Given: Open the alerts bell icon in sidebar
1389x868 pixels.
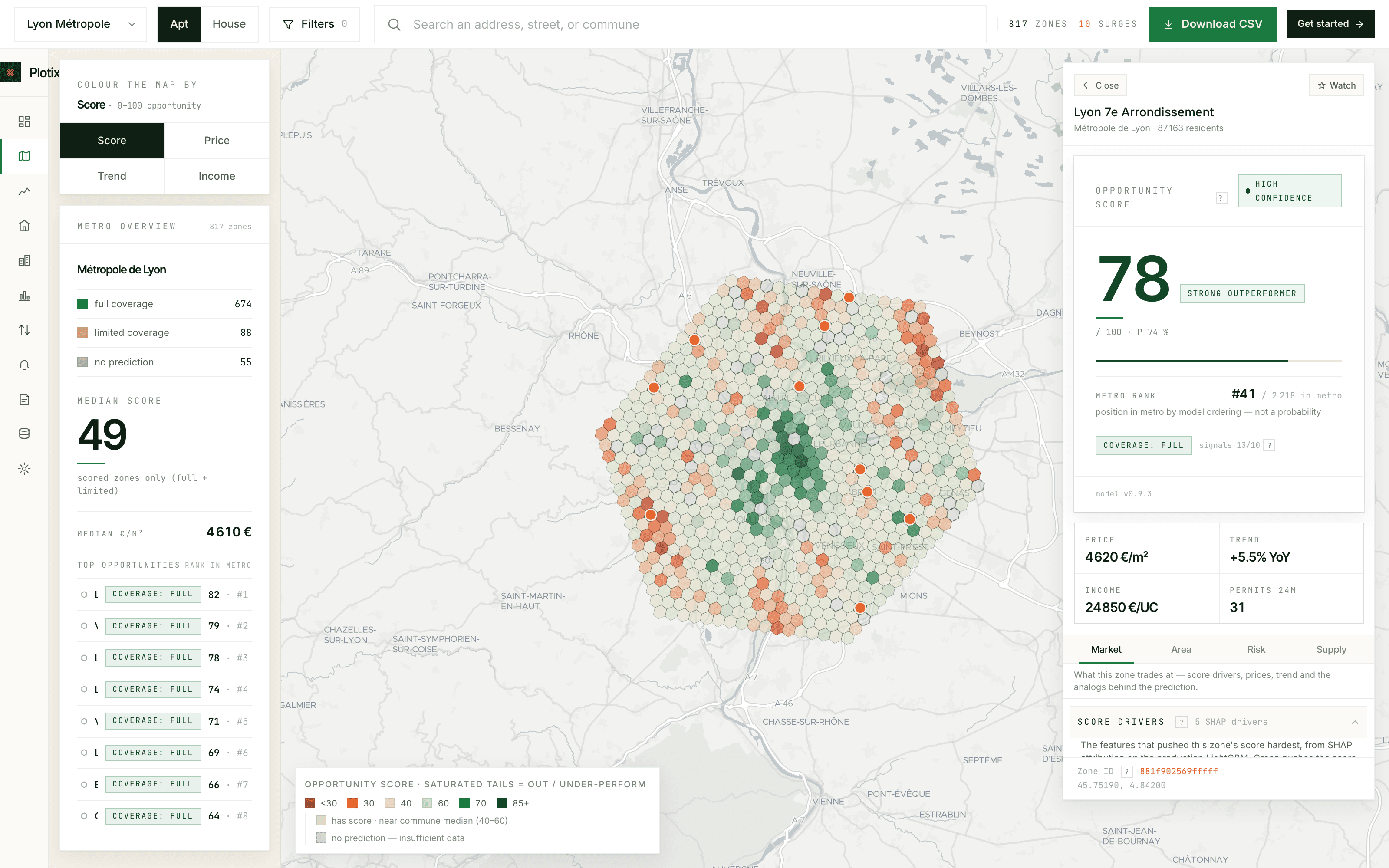Looking at the screenshot, I should (24, 365).
